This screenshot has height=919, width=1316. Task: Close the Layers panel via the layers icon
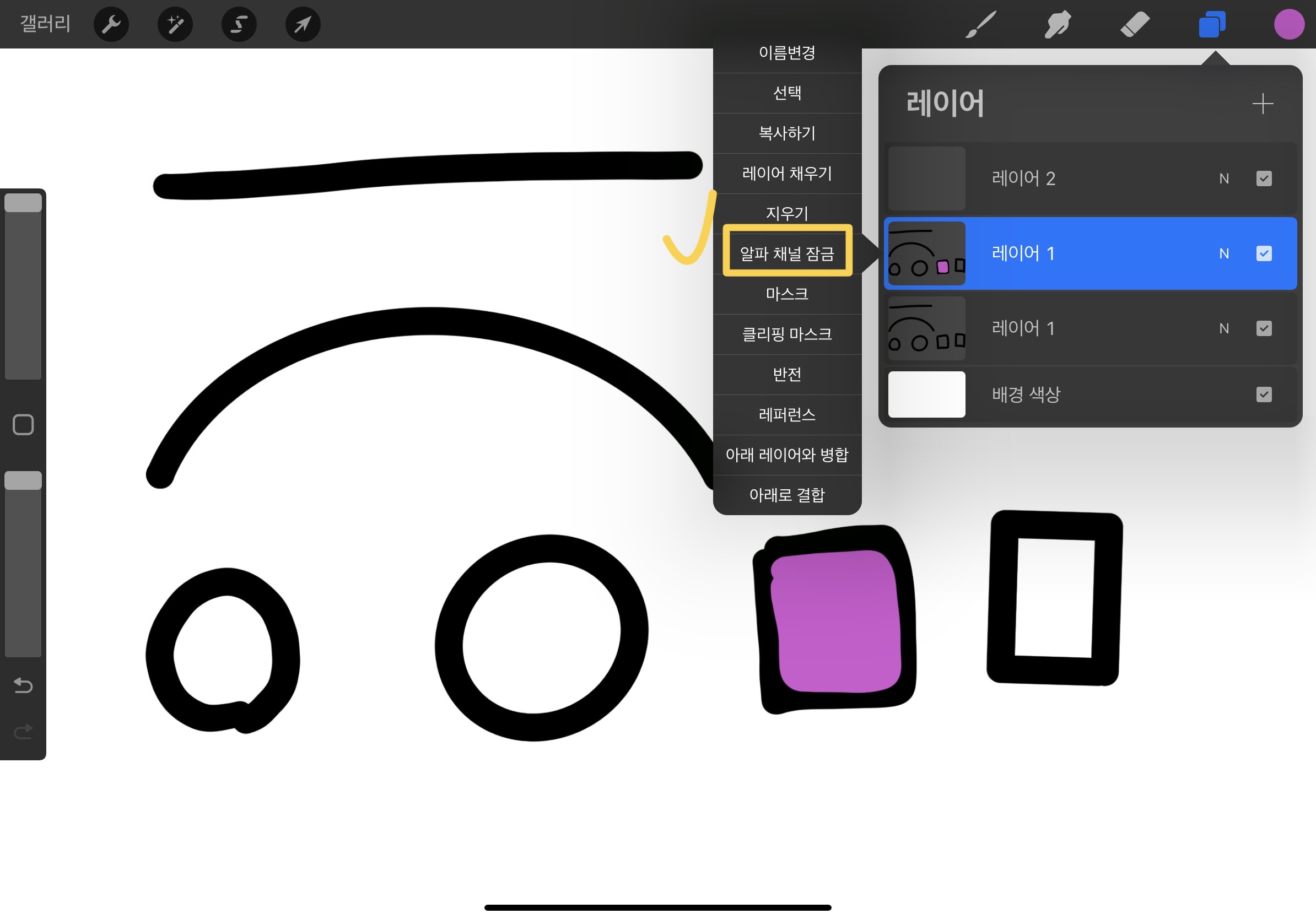pyautogui.click(x=1212, y=25)
